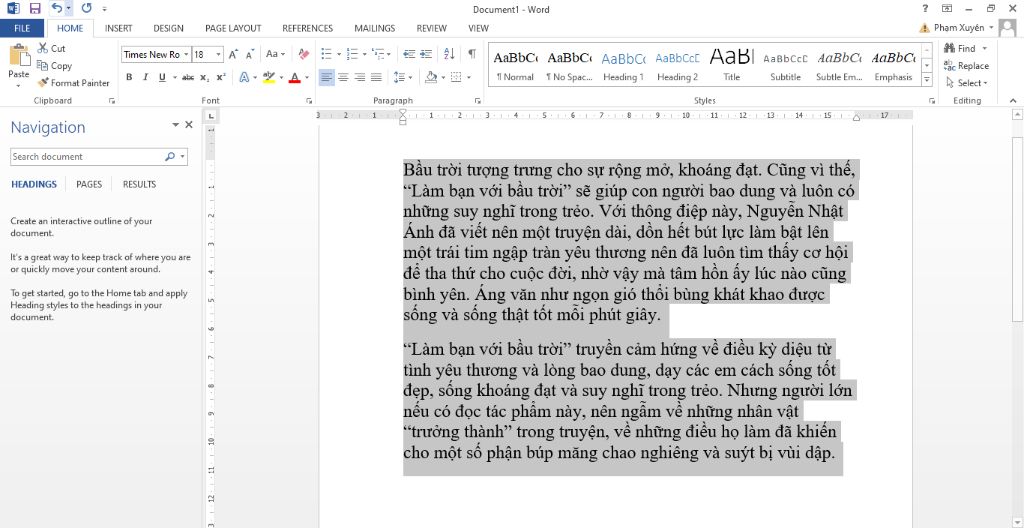The height and width of the screenshot is (528, 1024).
Task: Apply Heading 1 style
Action: point(623,65)
